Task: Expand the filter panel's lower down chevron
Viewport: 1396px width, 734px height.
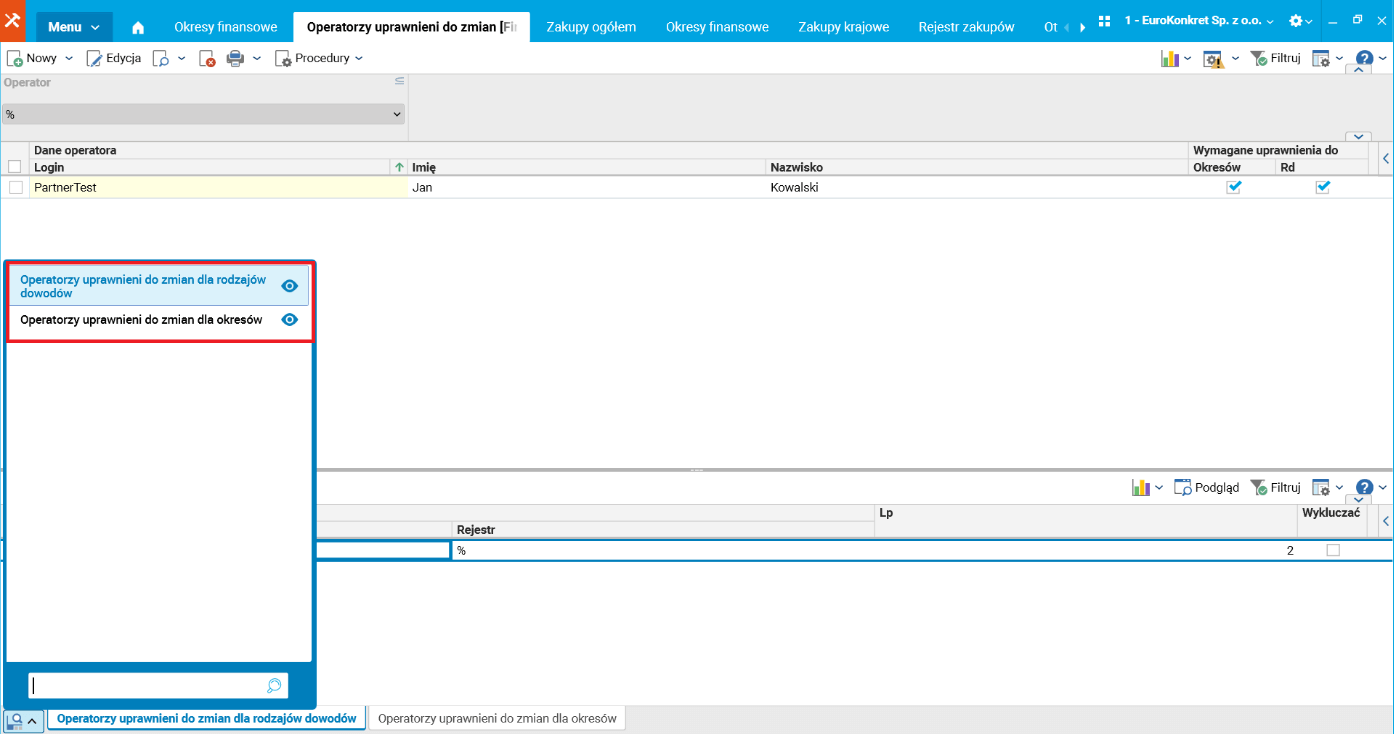Action: (1358, 137)
